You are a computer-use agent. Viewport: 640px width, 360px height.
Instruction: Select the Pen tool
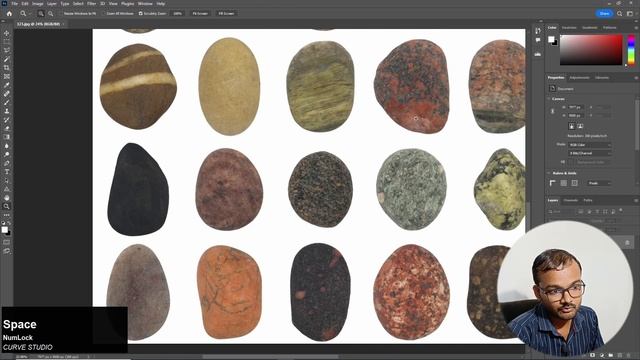7,163
